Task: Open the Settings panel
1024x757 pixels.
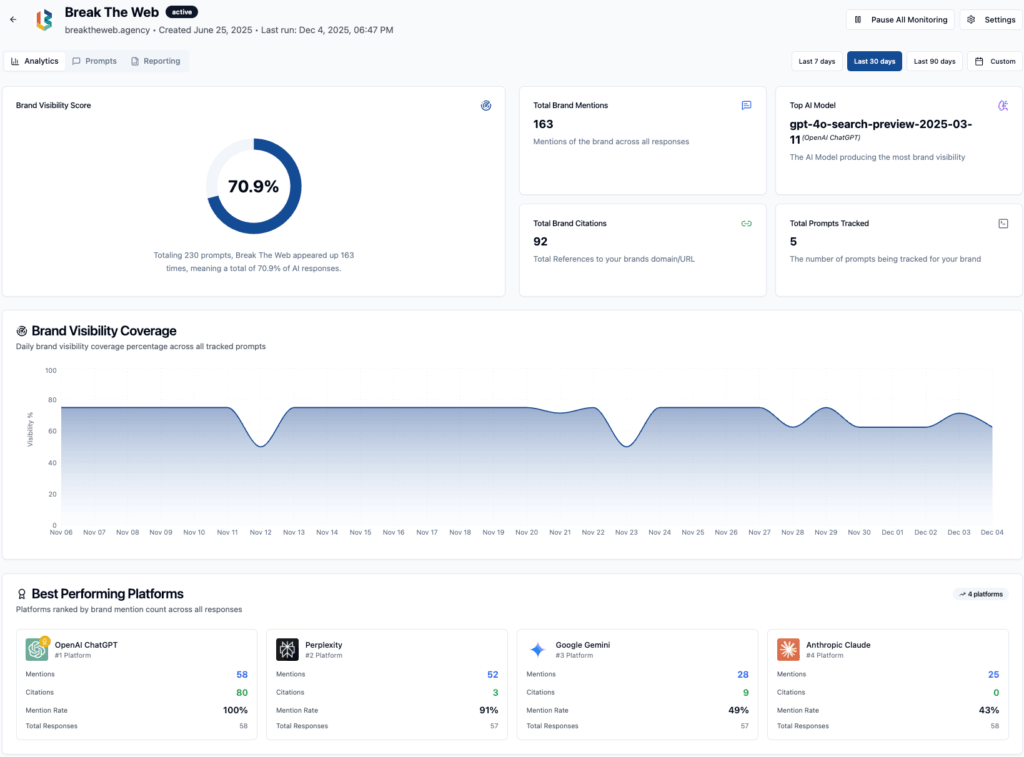Action: click(x=990, y=19)
